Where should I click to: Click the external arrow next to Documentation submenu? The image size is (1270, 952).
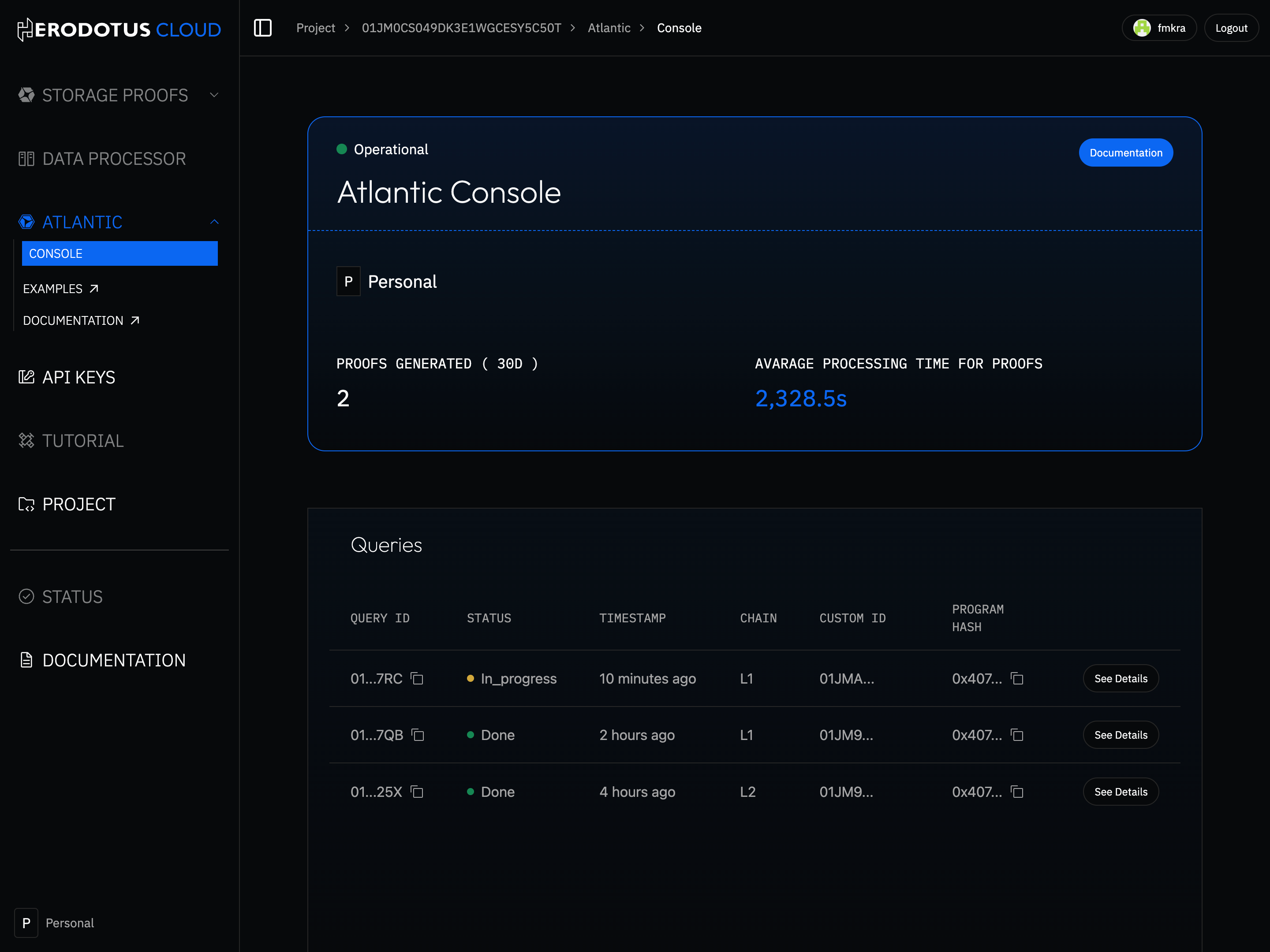(135, 320)
